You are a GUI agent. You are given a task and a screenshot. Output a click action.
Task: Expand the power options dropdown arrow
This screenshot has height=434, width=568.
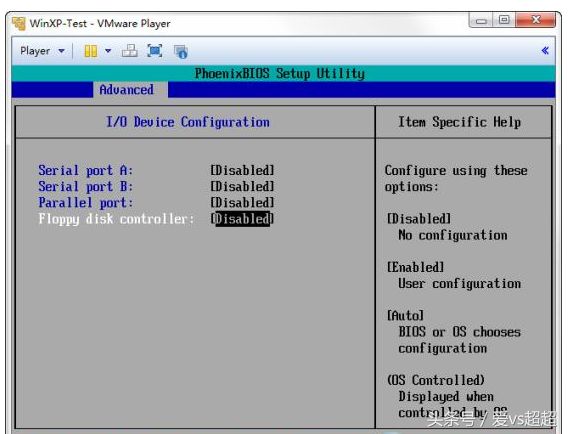tap(108, 51)
